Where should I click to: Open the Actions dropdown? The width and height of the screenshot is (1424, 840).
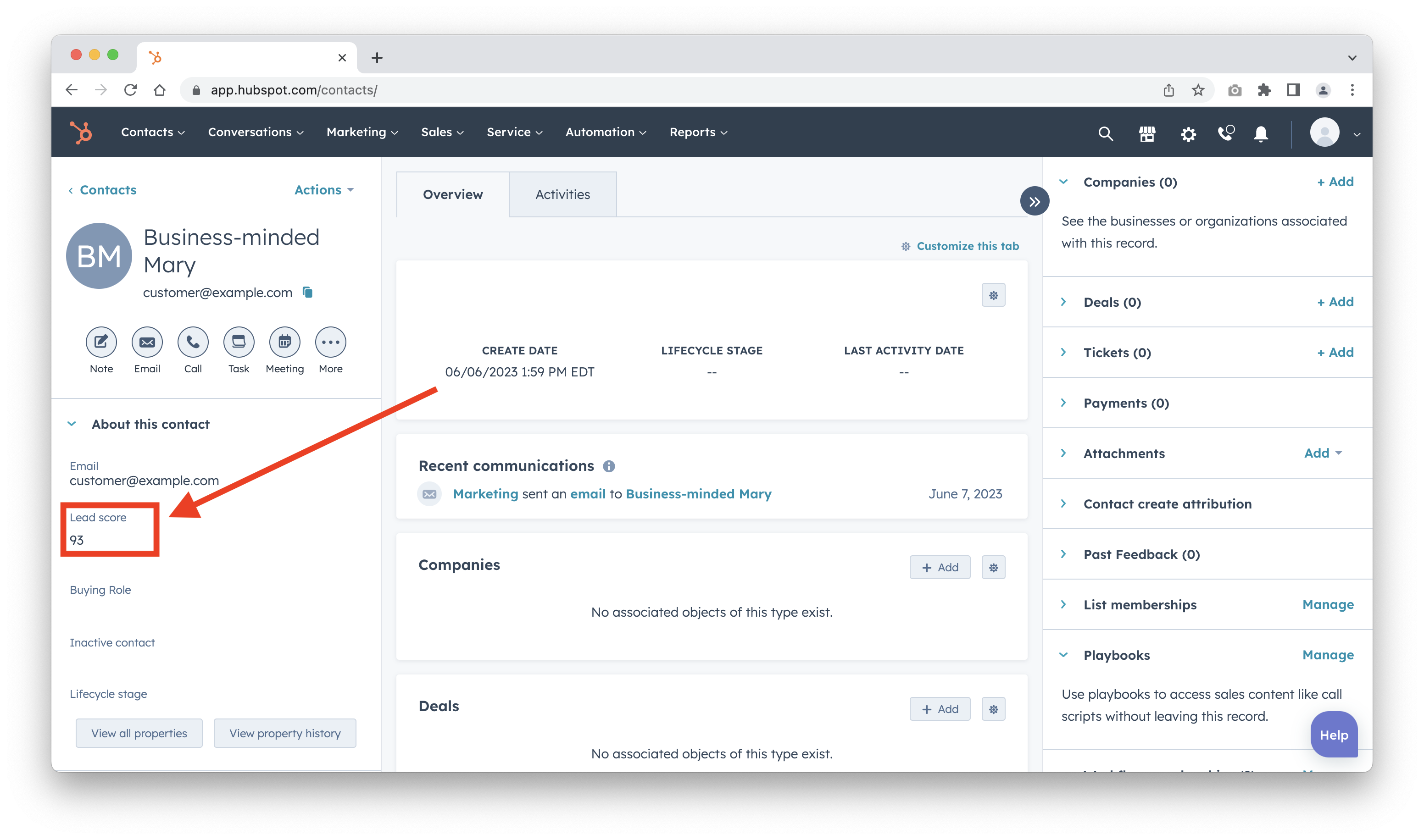point(324,190)
